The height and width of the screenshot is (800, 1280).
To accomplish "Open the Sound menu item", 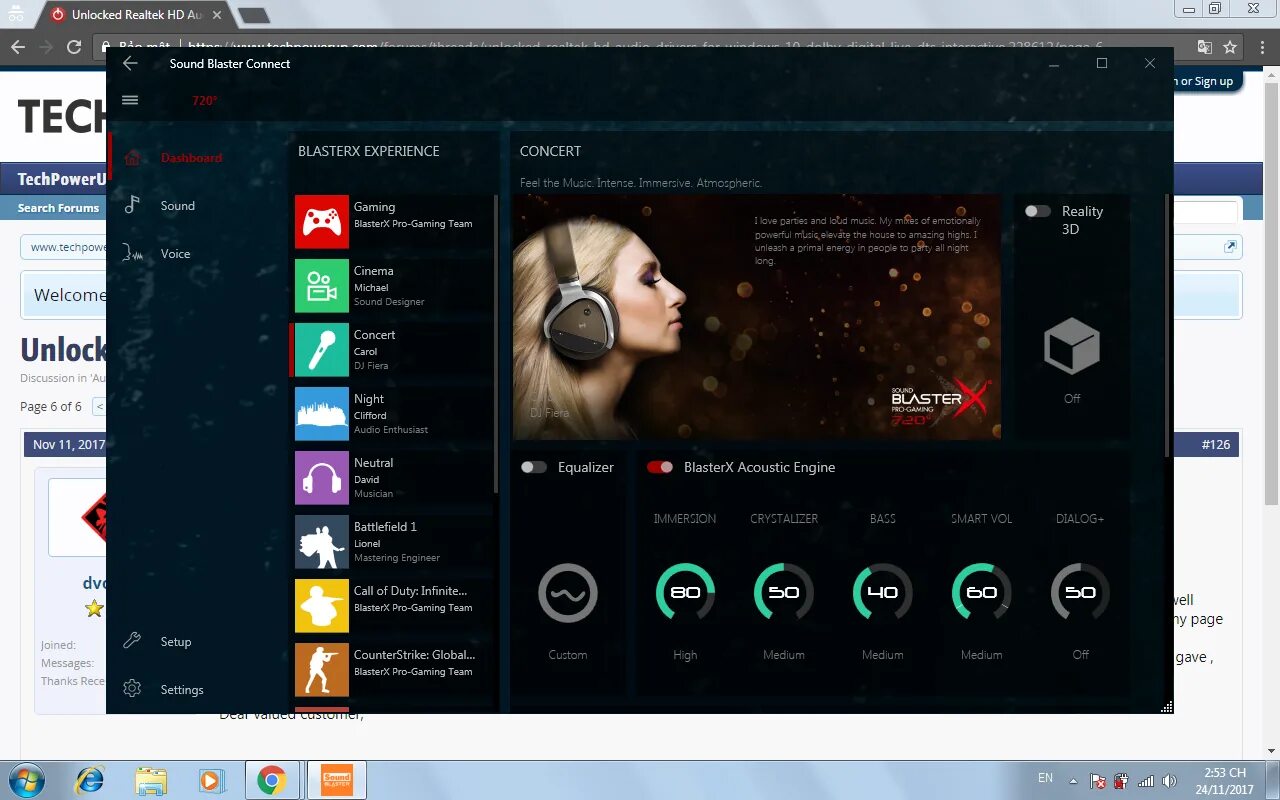I will click(x=178, y=206).
